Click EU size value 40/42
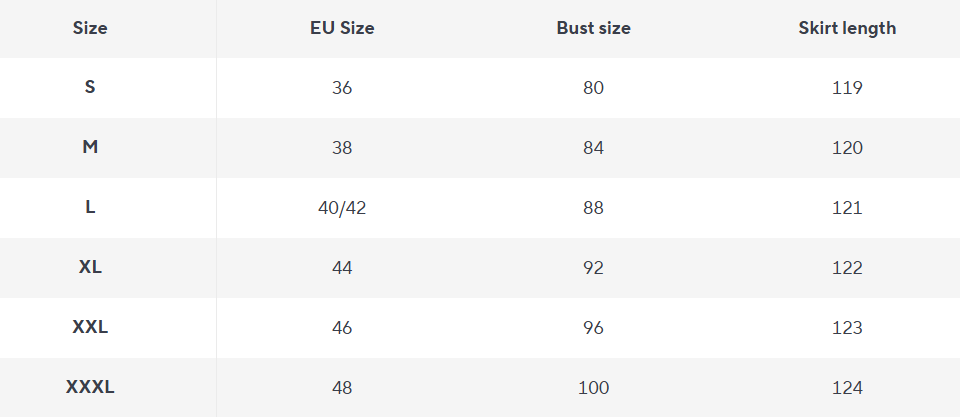Screen dimensions: 960x417 pyautogui.click(x=342, y=208)
